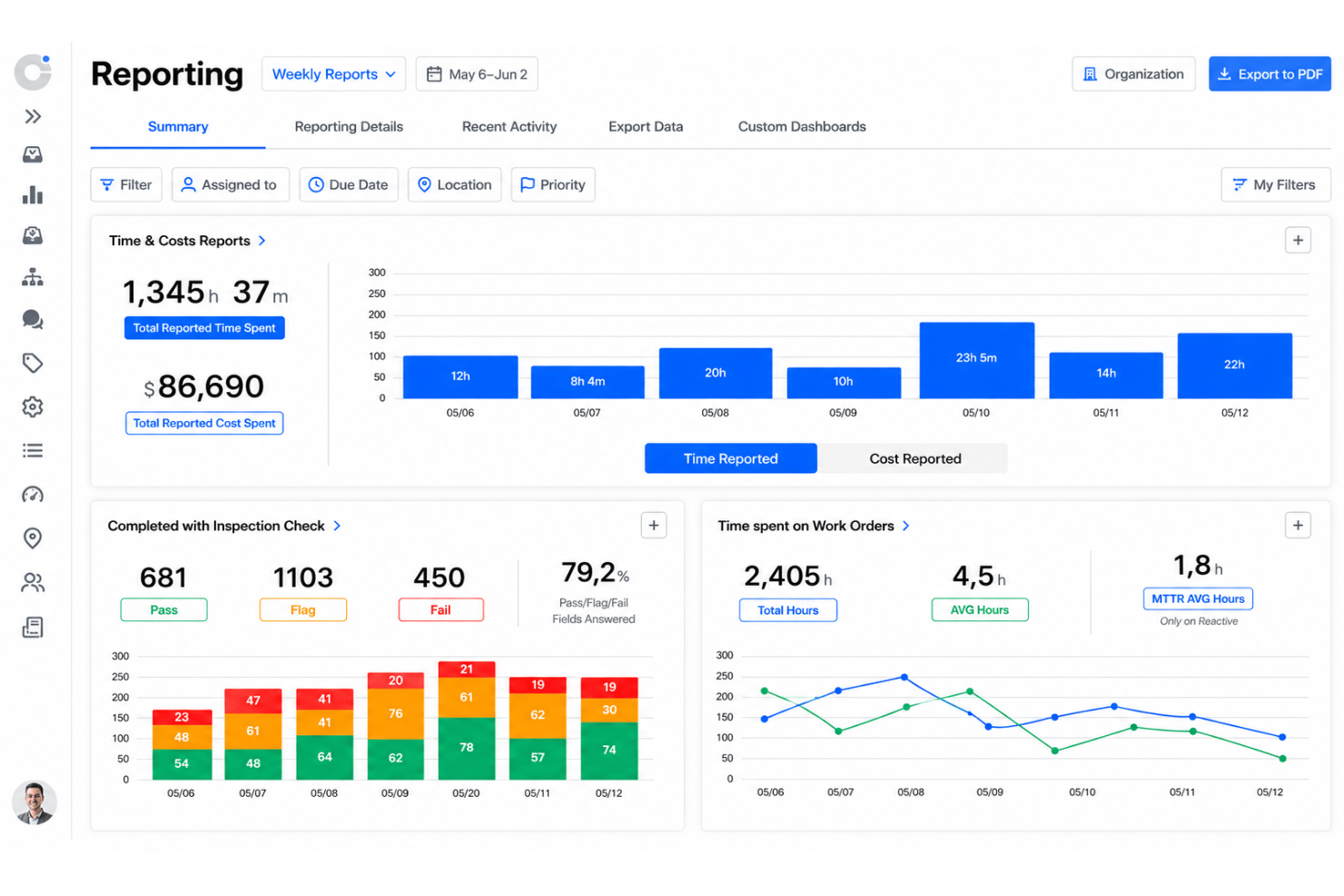This screenshot has height=896, width=1344.
Task: Open the chat messages sidebar icon
Action: pos(33,320)
